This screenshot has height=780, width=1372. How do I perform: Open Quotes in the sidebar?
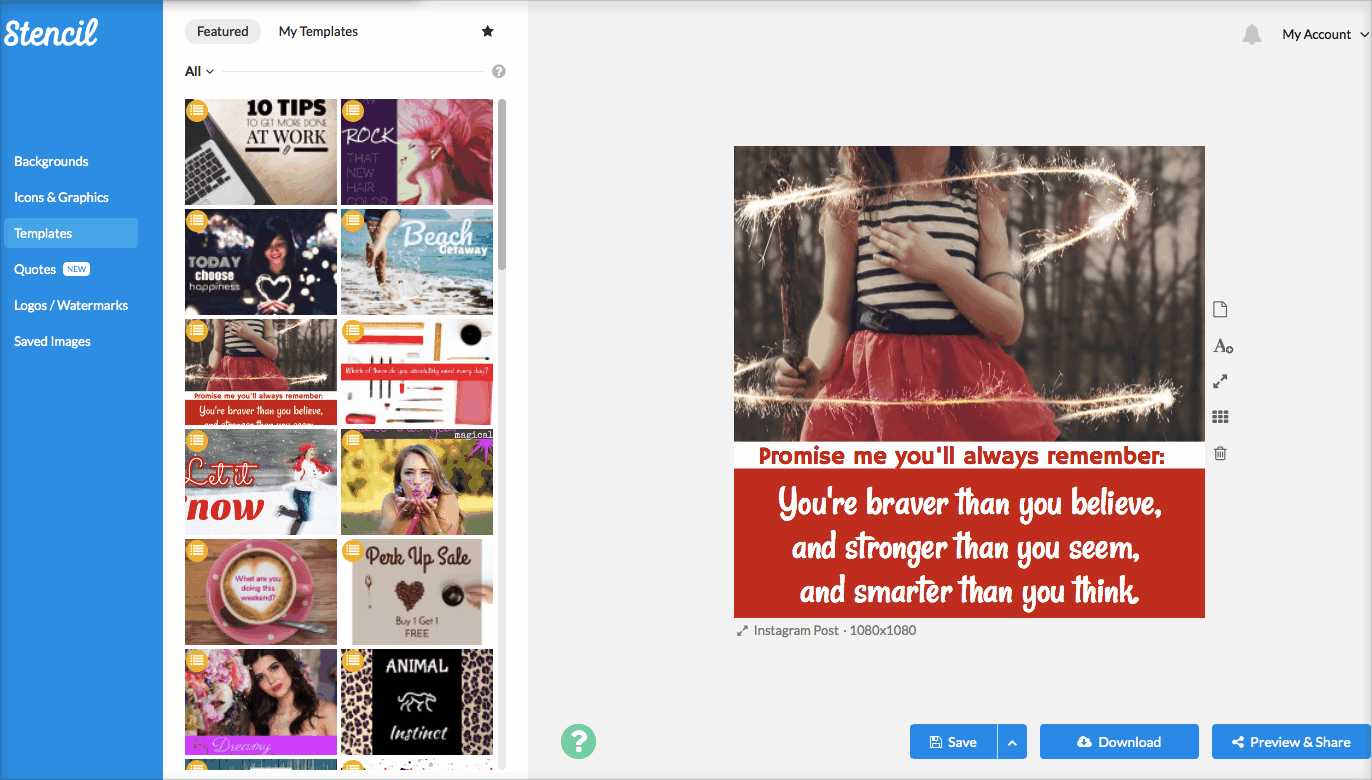coord(35,269)
